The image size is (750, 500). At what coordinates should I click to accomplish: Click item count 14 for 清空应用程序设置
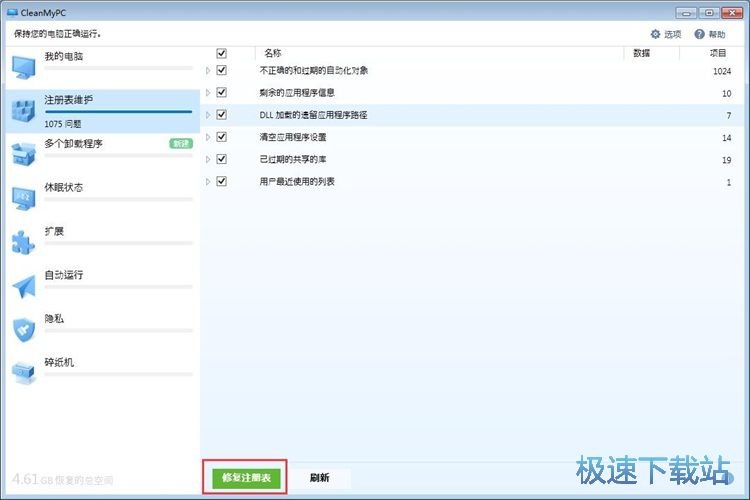coord(727,138)
